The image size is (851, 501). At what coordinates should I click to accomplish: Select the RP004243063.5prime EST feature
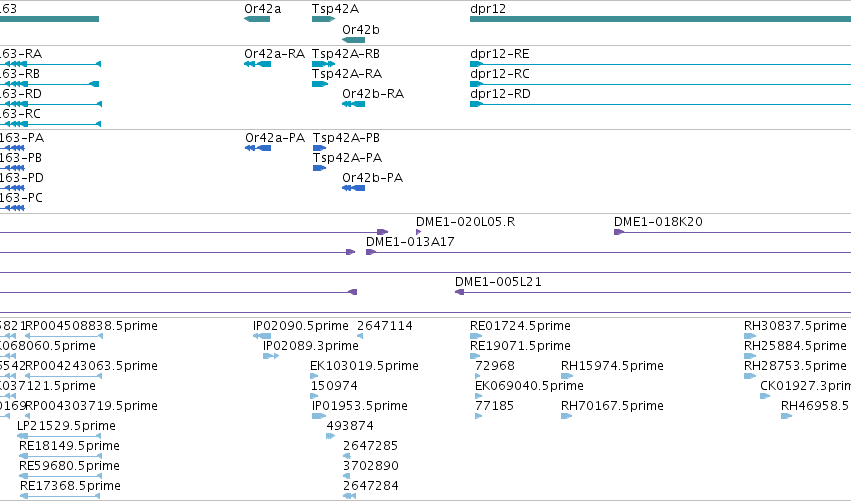pyautogui.click(x=64, y=376)
